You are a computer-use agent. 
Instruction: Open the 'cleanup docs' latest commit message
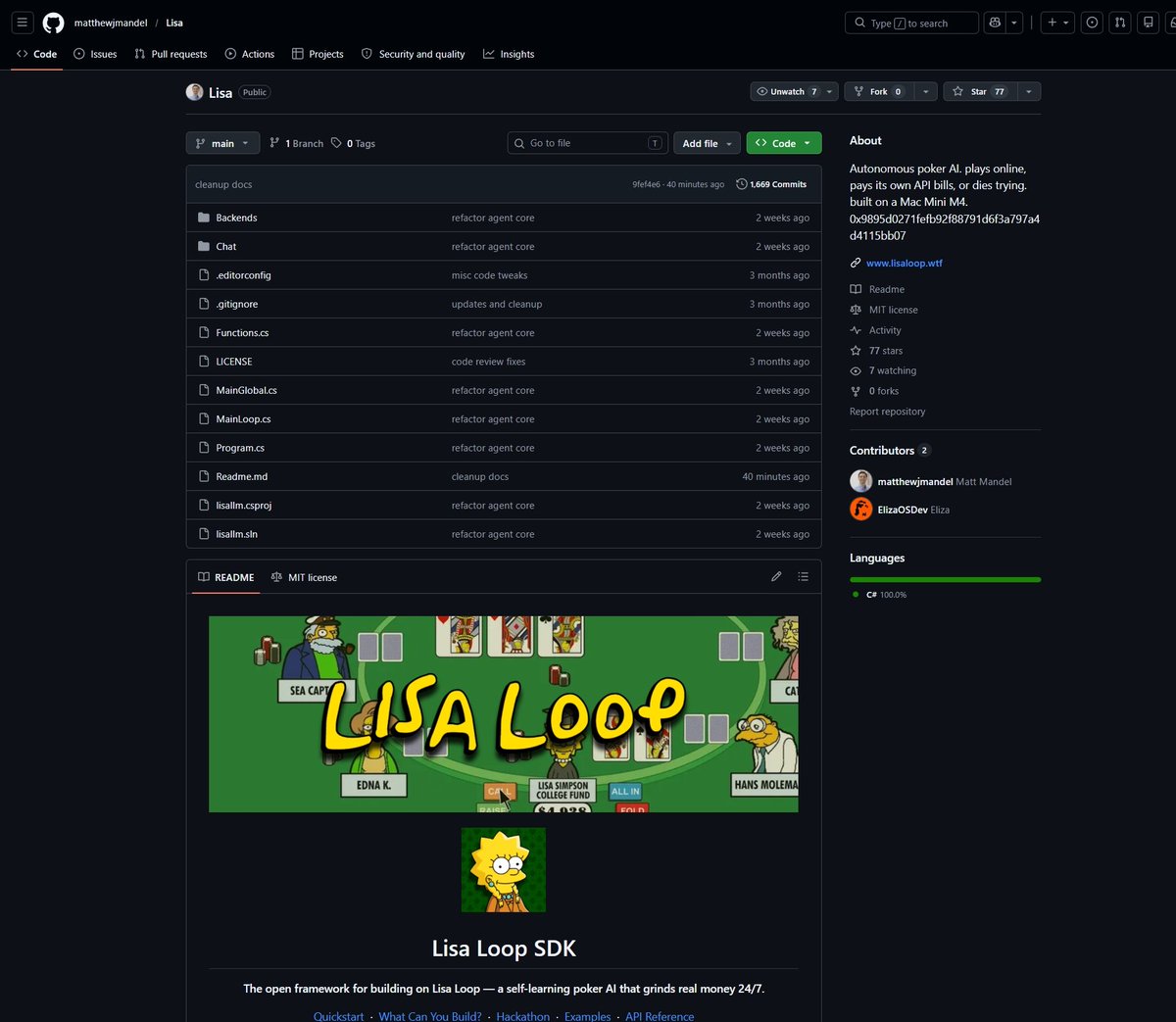(223, 184)
